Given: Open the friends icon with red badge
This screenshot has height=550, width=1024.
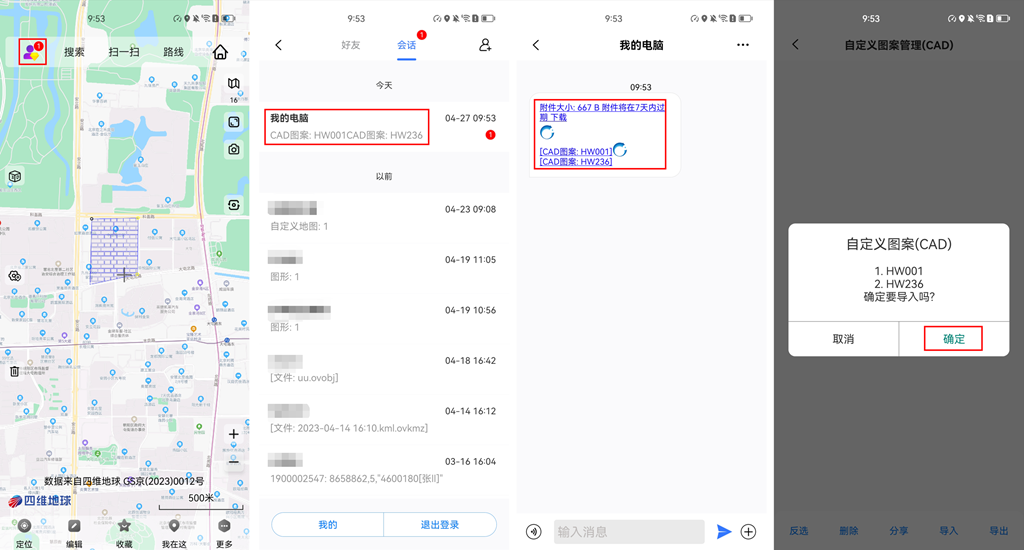Looking at the screenshot, I should coord(32,52).
